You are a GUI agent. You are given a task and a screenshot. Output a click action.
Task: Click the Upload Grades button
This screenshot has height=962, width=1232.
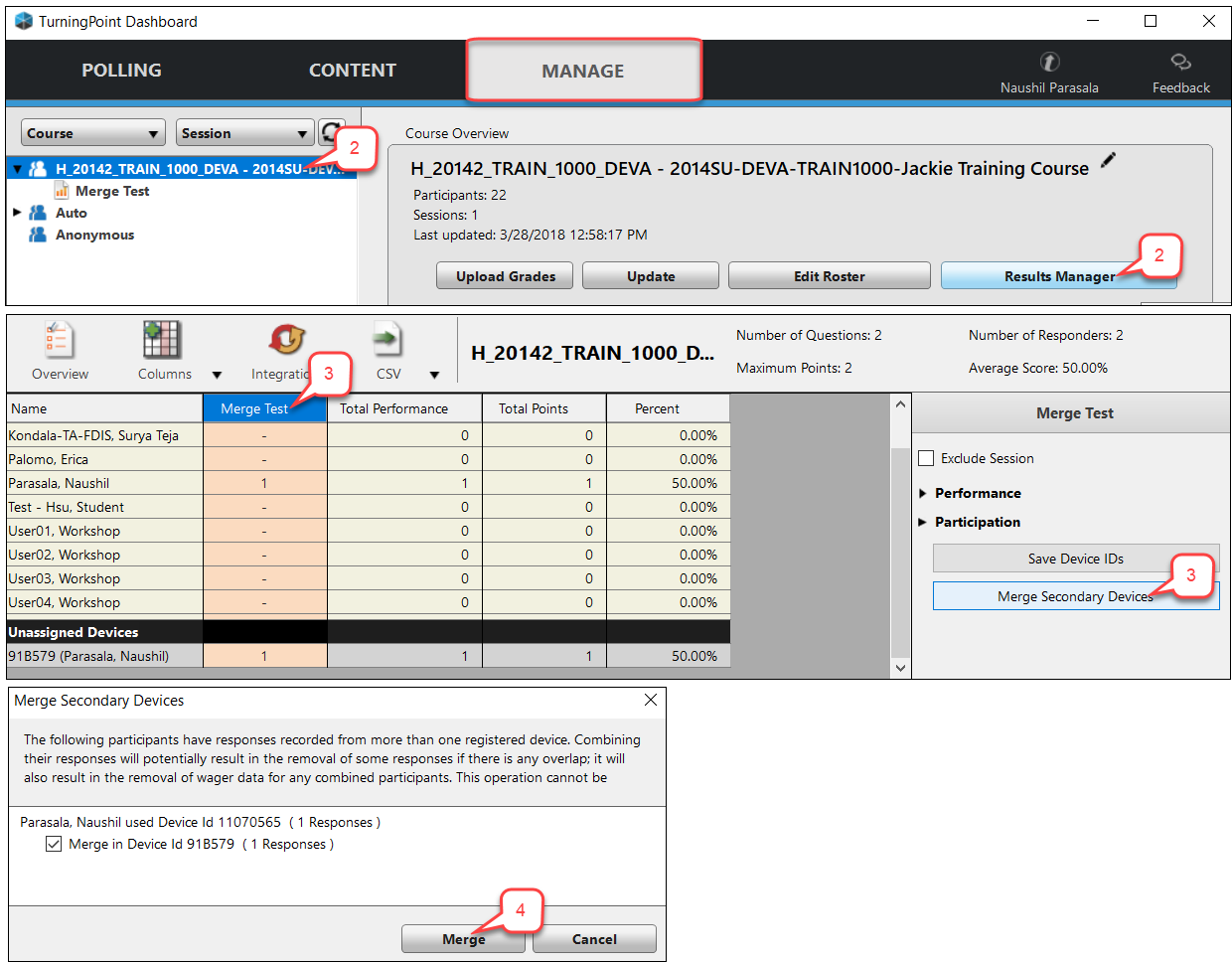[505, 276]
